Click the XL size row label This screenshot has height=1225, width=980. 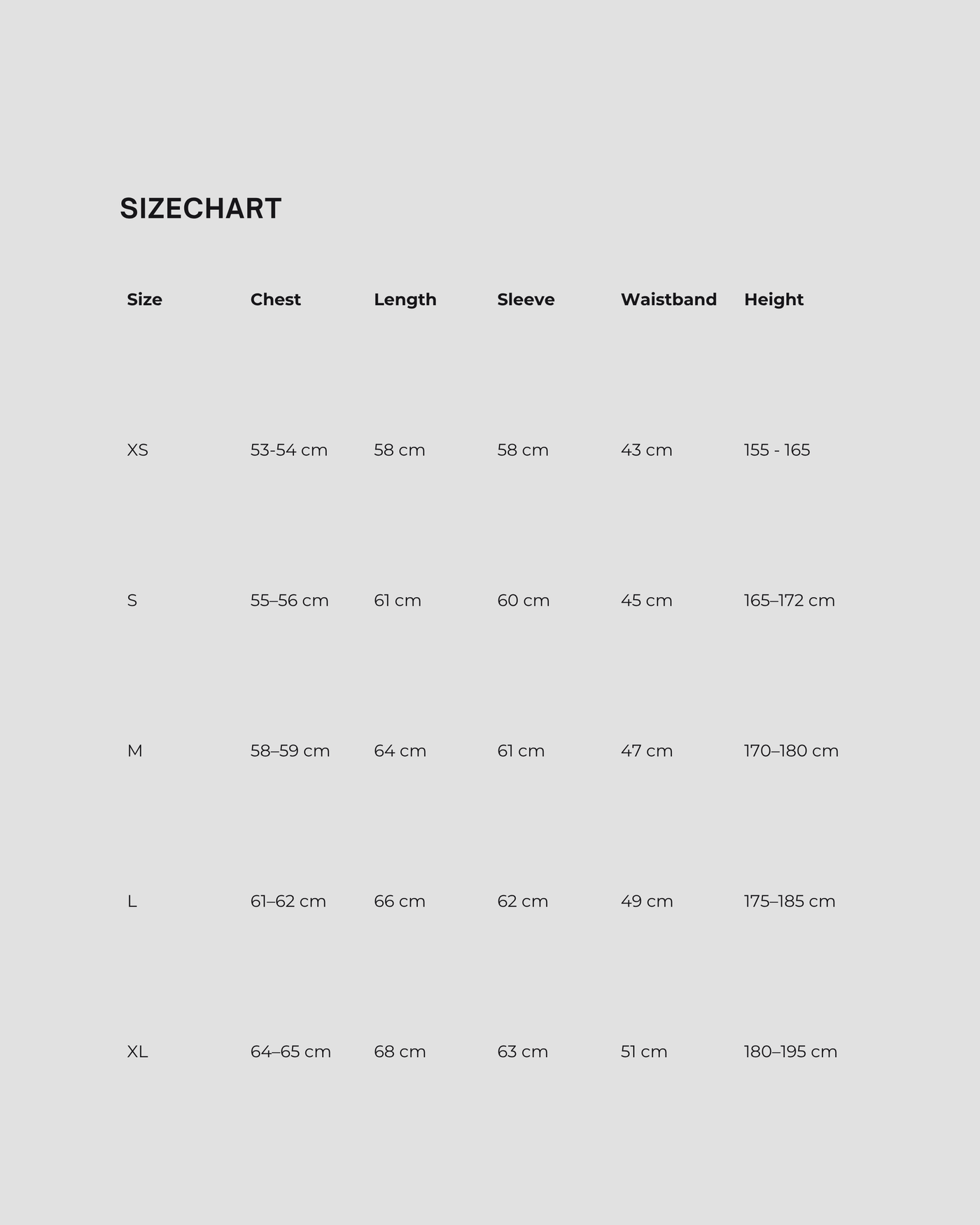137,1051
